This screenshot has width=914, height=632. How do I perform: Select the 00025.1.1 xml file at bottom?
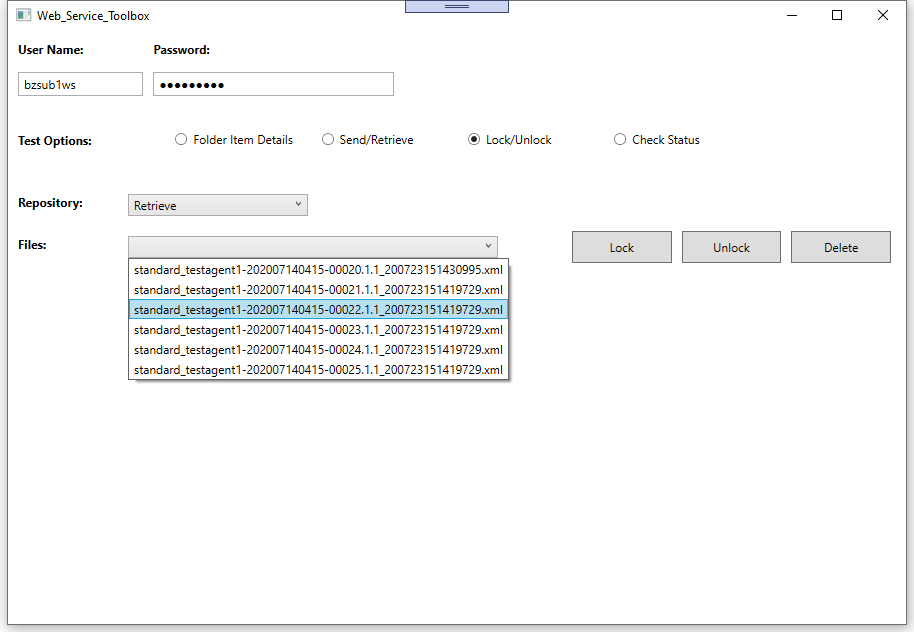[318, 370]
